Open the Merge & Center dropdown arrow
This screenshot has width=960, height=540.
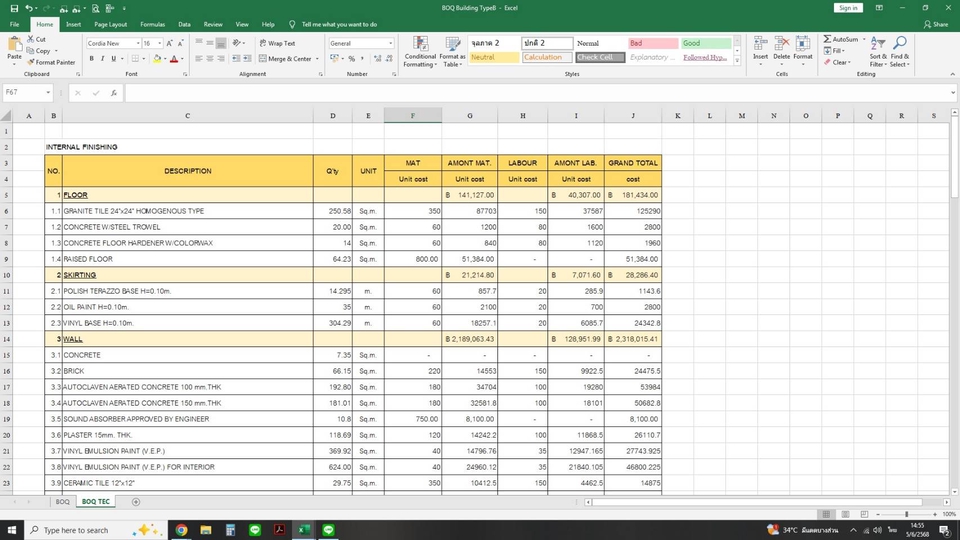[317, 59]
